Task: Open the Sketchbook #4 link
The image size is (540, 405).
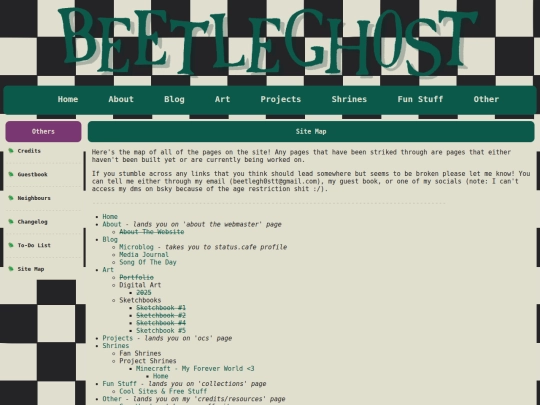Action: pyautogui.click(x=161, y=323)
